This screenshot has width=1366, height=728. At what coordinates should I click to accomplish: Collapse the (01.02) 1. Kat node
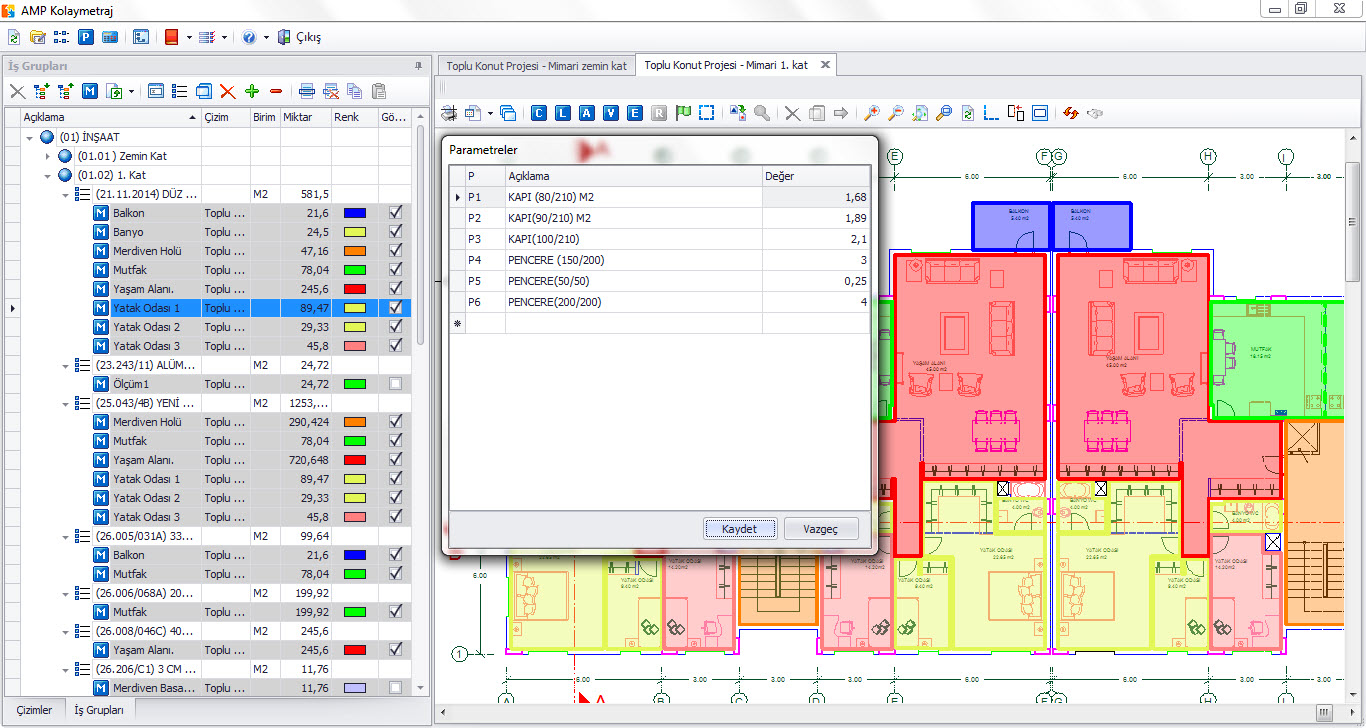point(48,175)
